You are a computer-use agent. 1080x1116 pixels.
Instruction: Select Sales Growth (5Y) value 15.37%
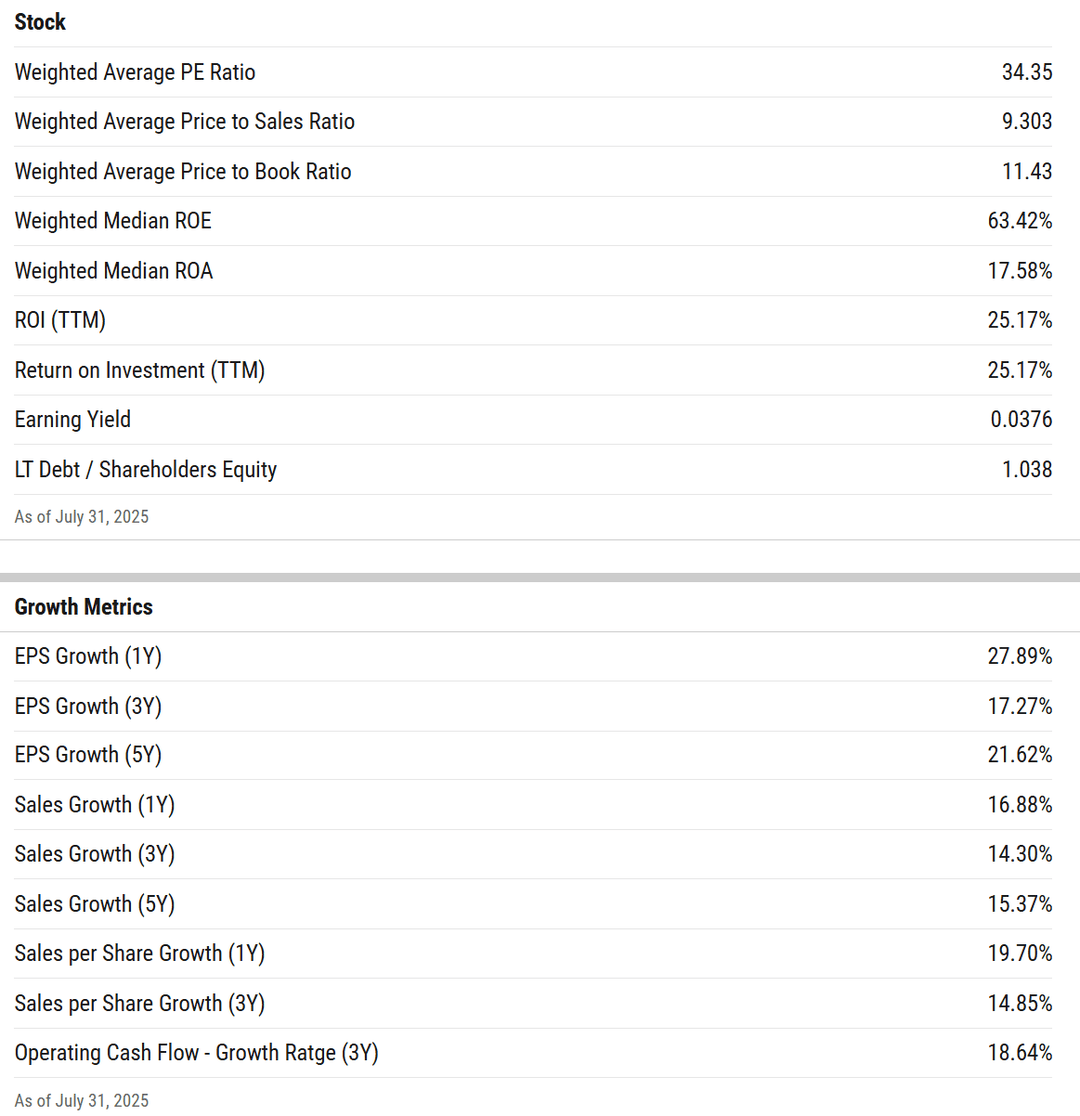click(x=1019, y=904)
